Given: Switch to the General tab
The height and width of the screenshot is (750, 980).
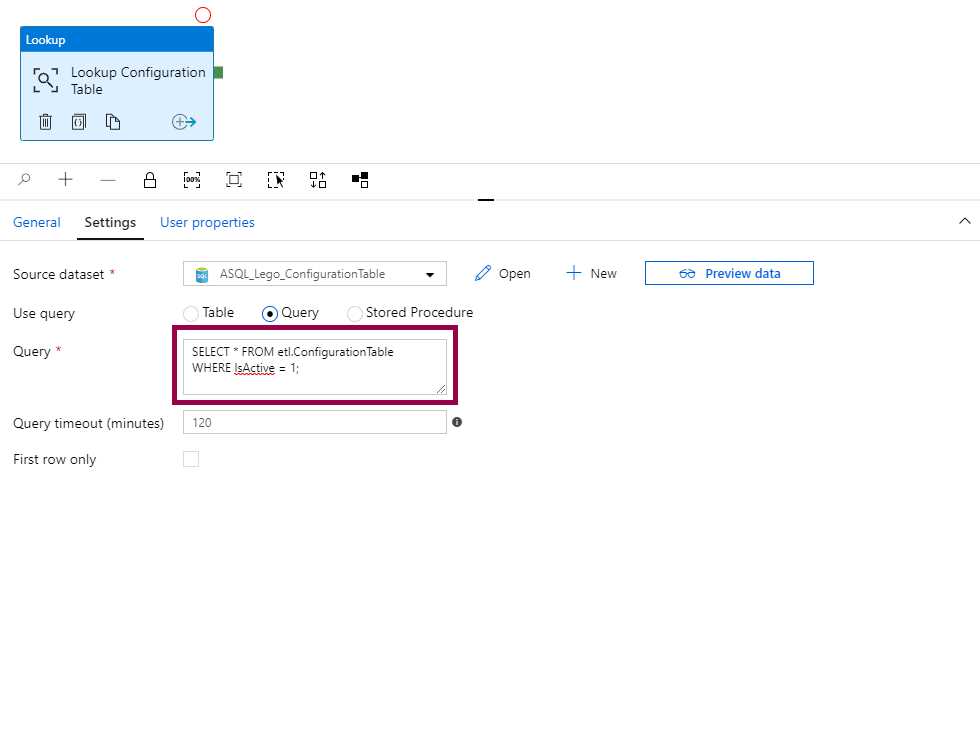Looking at the screenshot, I should click(37, 222).
